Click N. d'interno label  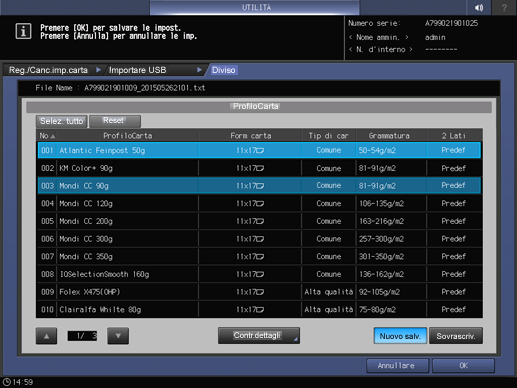(381, 49)
